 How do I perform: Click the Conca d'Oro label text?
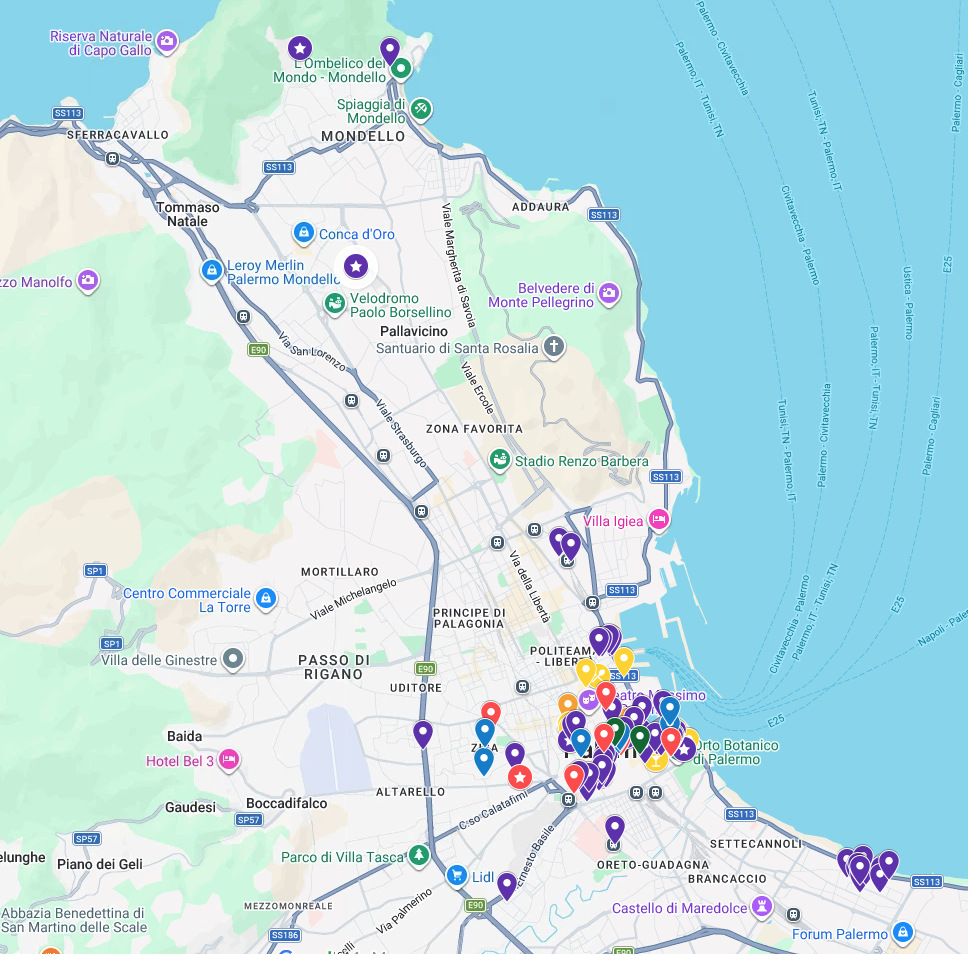[x=357, y=234]
